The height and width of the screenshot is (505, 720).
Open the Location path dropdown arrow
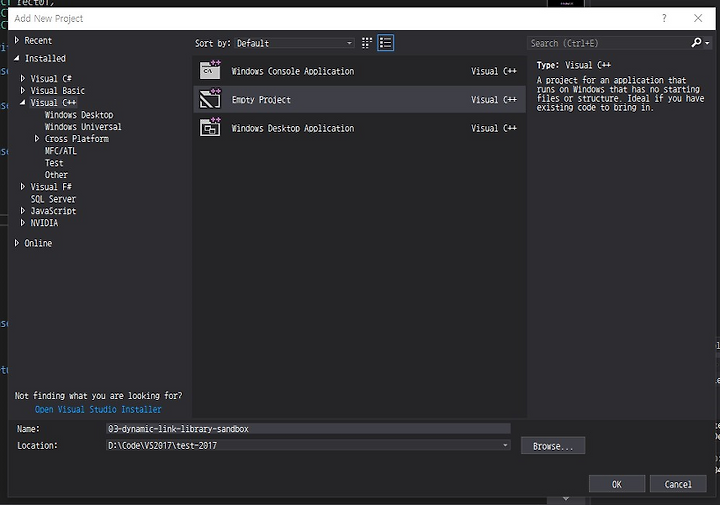coord(505,445)
